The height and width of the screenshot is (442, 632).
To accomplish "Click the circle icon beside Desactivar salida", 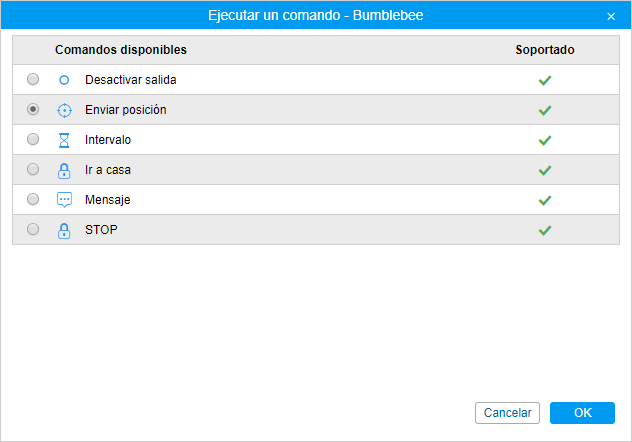I will (64, 80).
